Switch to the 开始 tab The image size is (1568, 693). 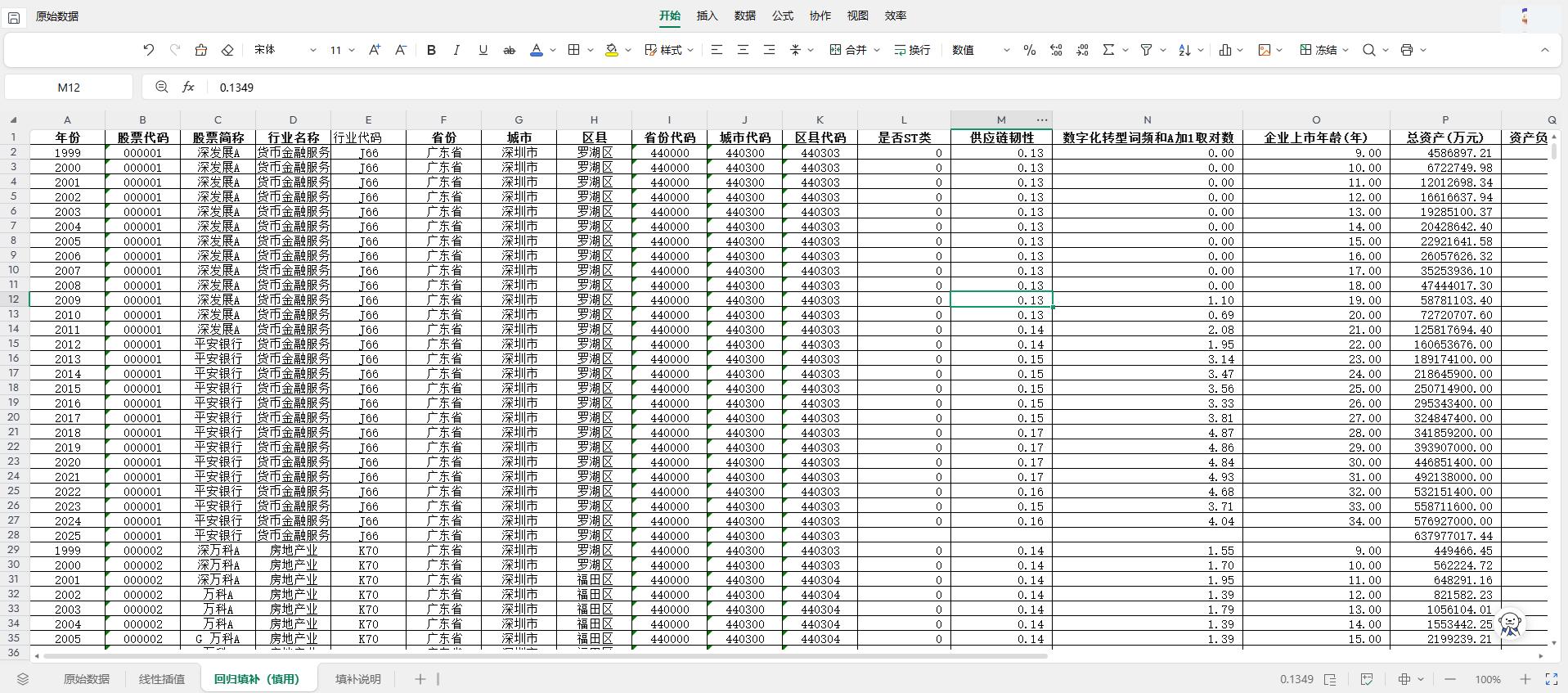pyautogui.click(x=670, y=16)
